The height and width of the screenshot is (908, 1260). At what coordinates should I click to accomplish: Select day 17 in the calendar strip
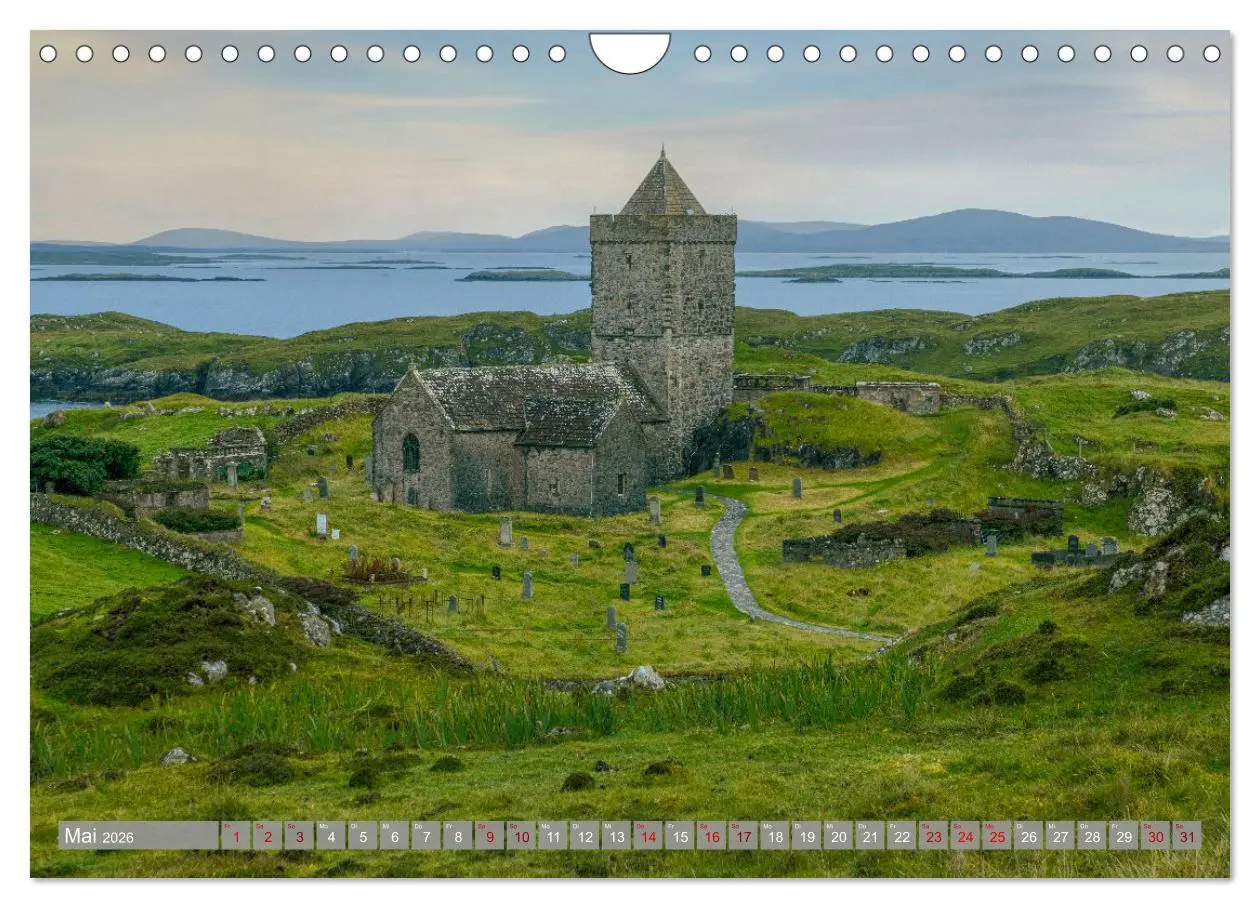pos(743,836)
